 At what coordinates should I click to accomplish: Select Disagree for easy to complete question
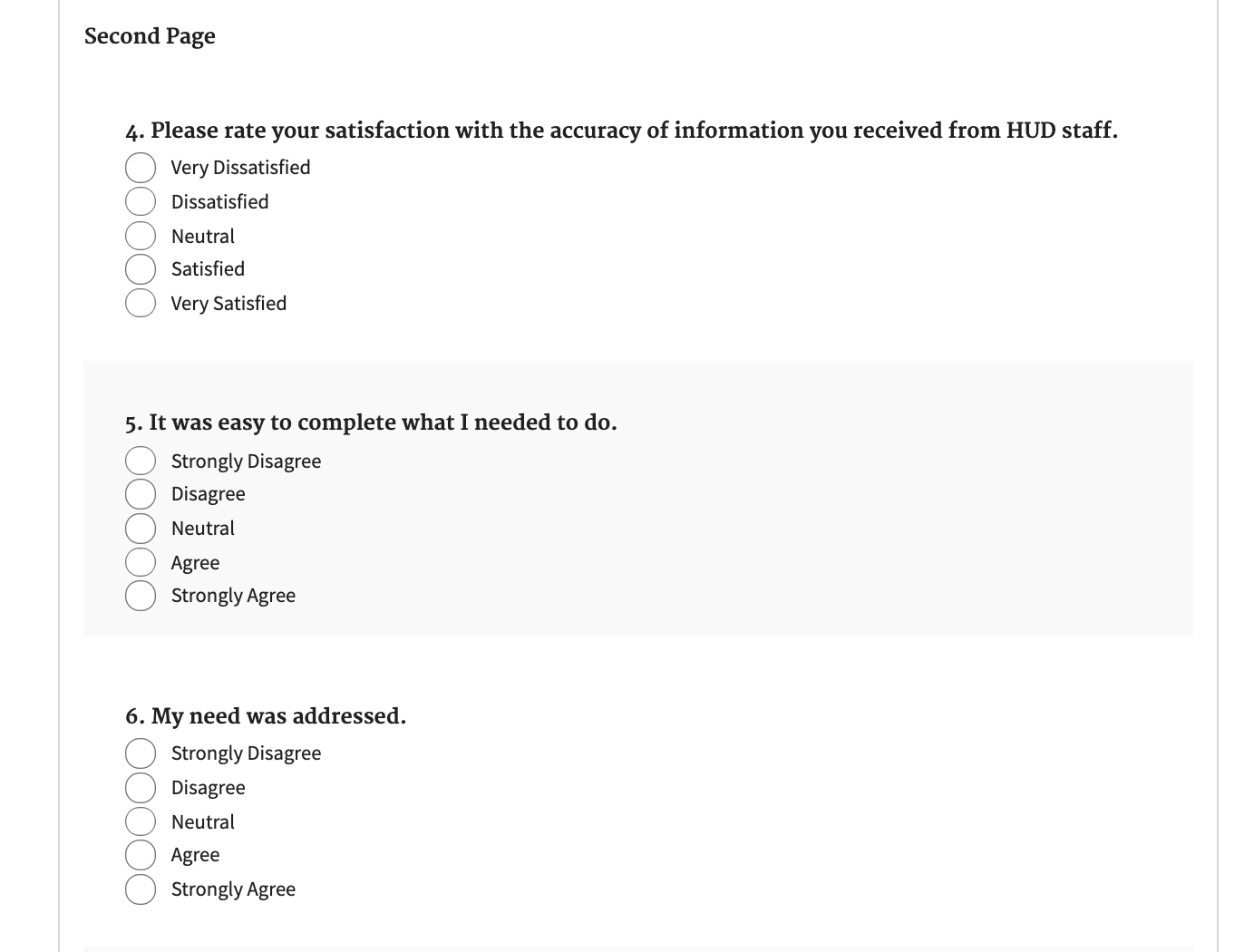[141, 494]
